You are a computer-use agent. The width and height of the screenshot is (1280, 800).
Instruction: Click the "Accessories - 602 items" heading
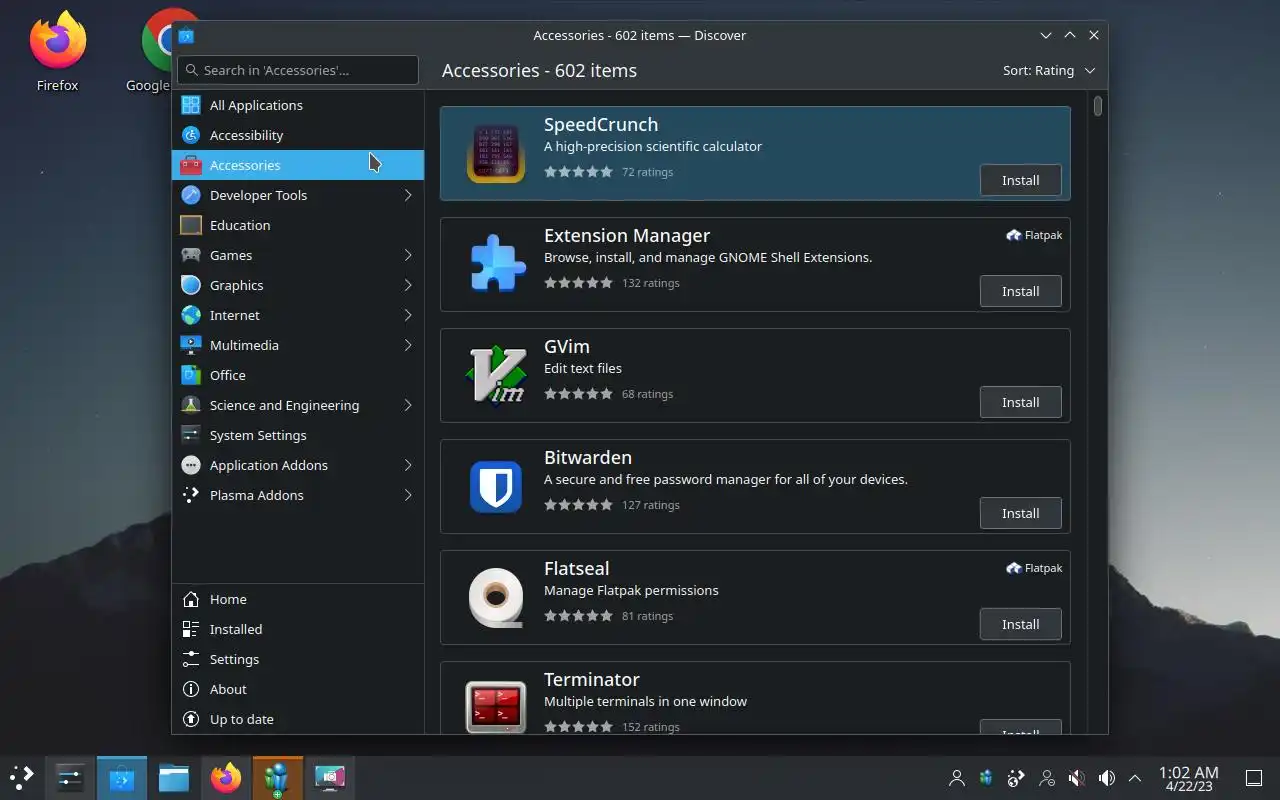(x=539, y=71)
